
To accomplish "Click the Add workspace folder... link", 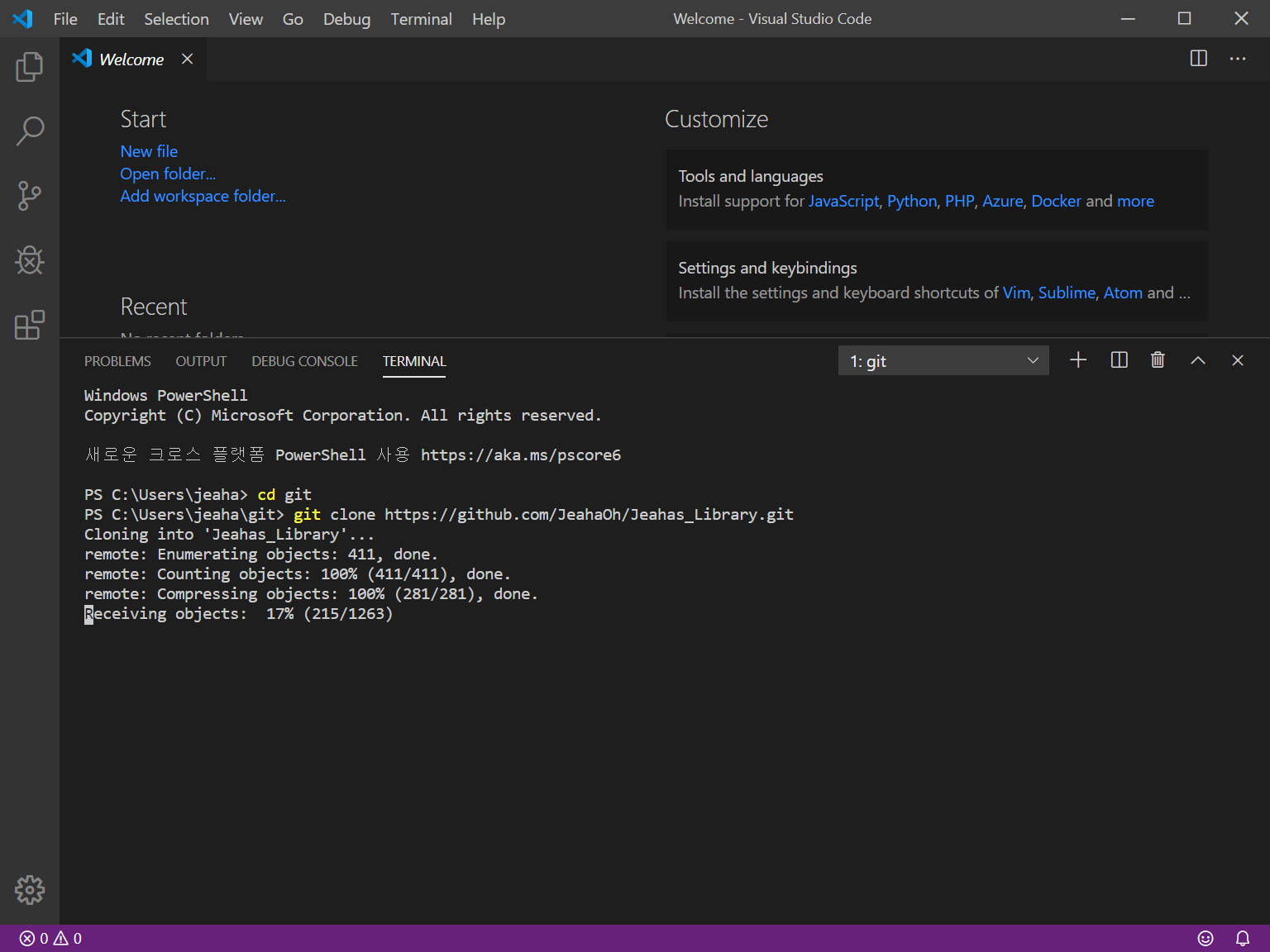I will tap(203, 196).
